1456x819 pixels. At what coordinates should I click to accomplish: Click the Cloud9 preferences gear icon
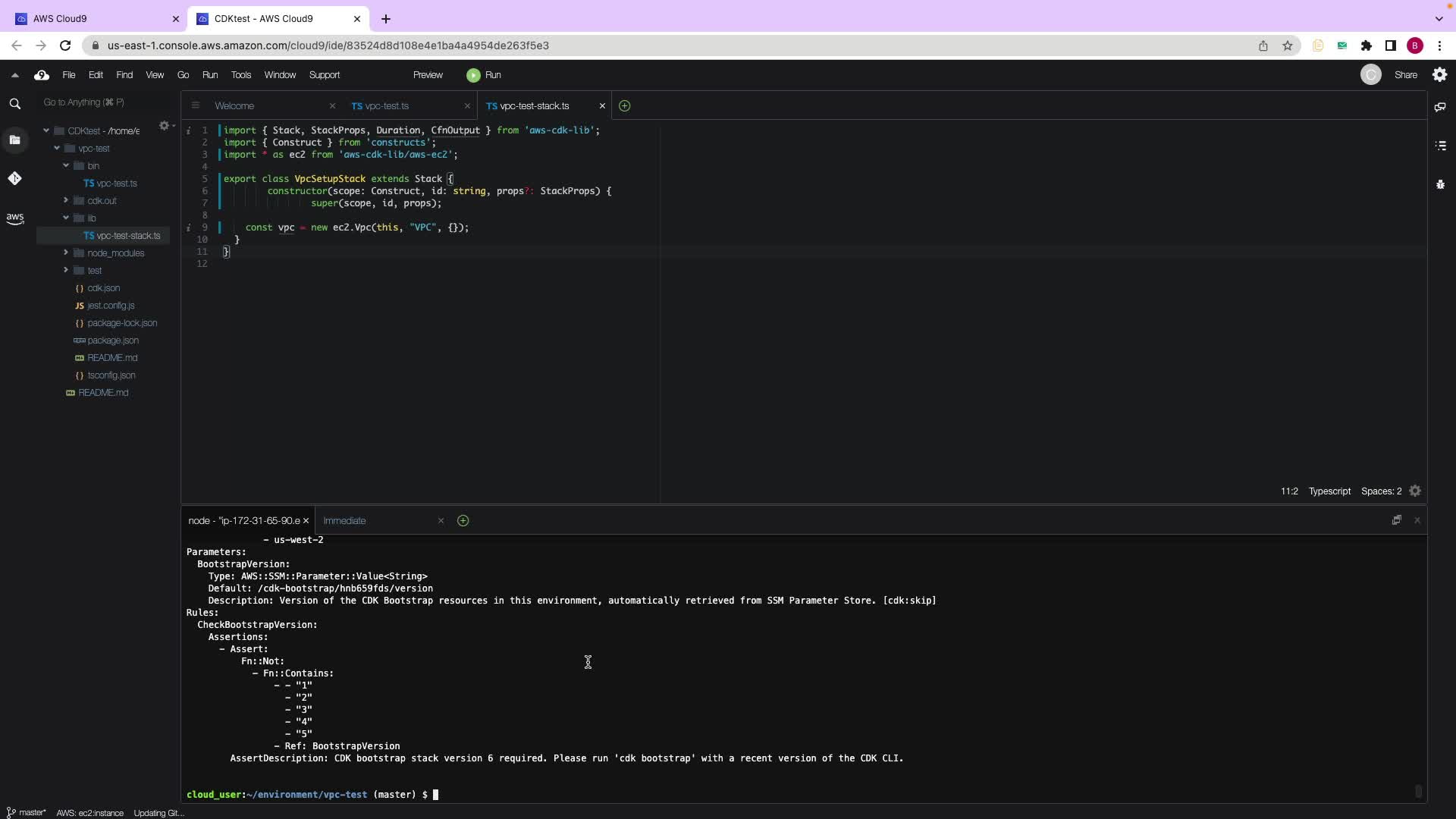(1439, 74)
